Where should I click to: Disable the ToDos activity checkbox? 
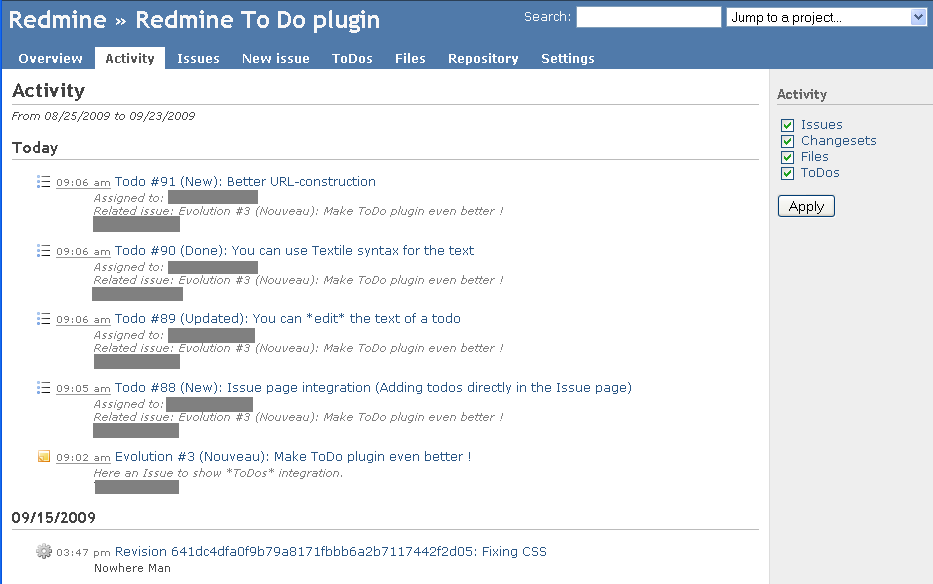pyautogui.click(x=787, y=173)
